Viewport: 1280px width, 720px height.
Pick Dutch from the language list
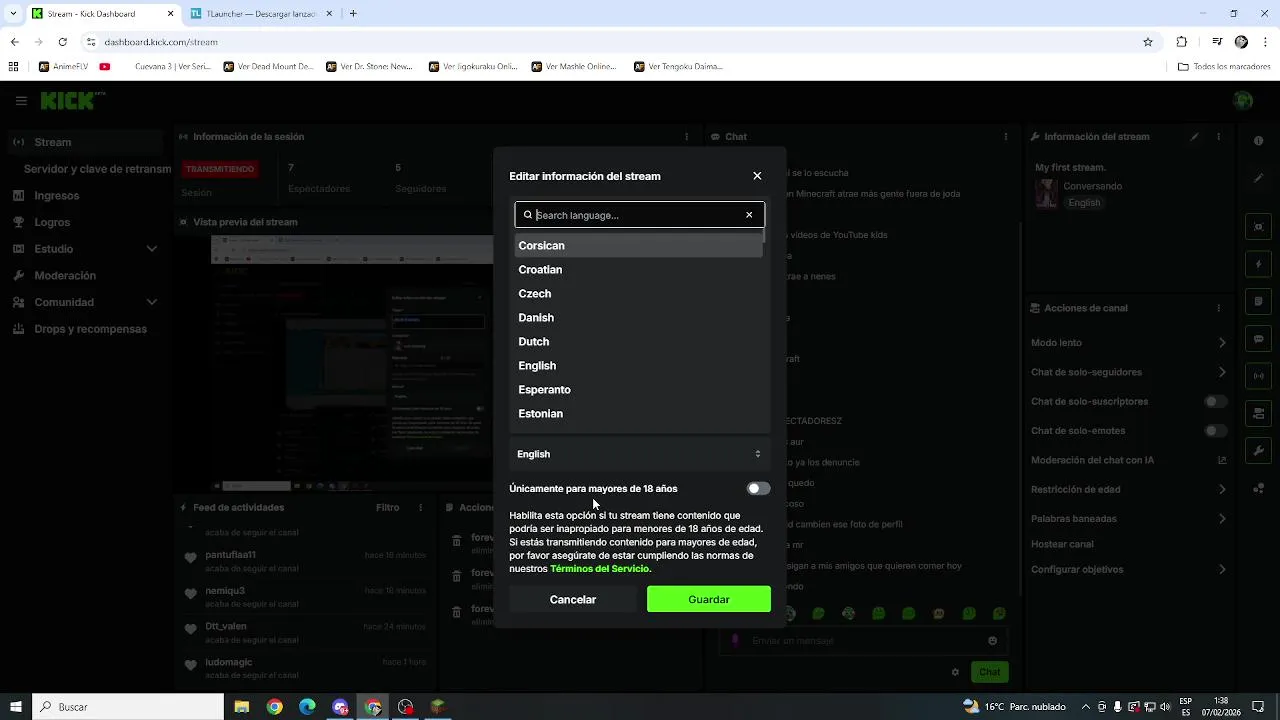(639, 342)
